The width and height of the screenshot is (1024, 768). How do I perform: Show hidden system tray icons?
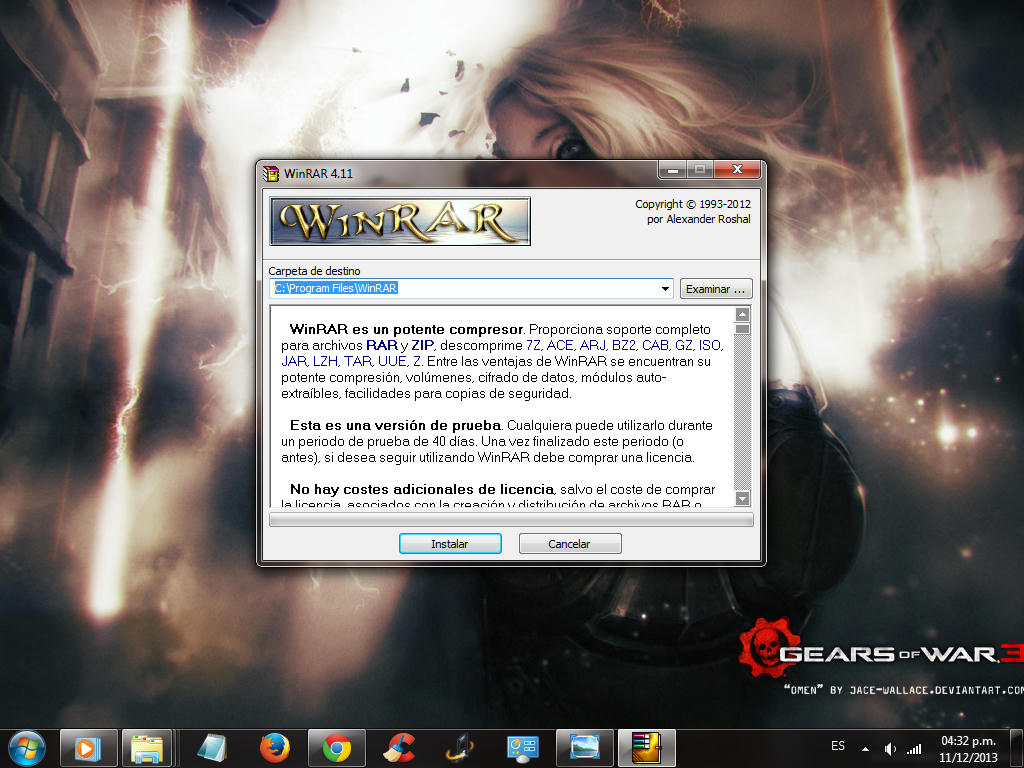[x=866, y=748]
